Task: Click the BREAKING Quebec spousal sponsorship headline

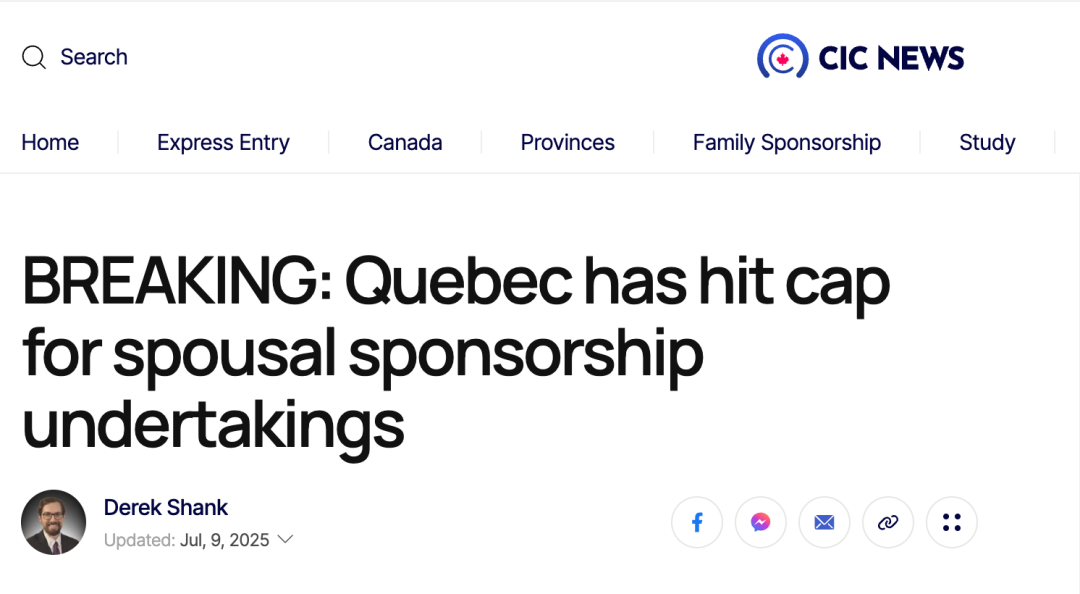Action: click(456, 352)
